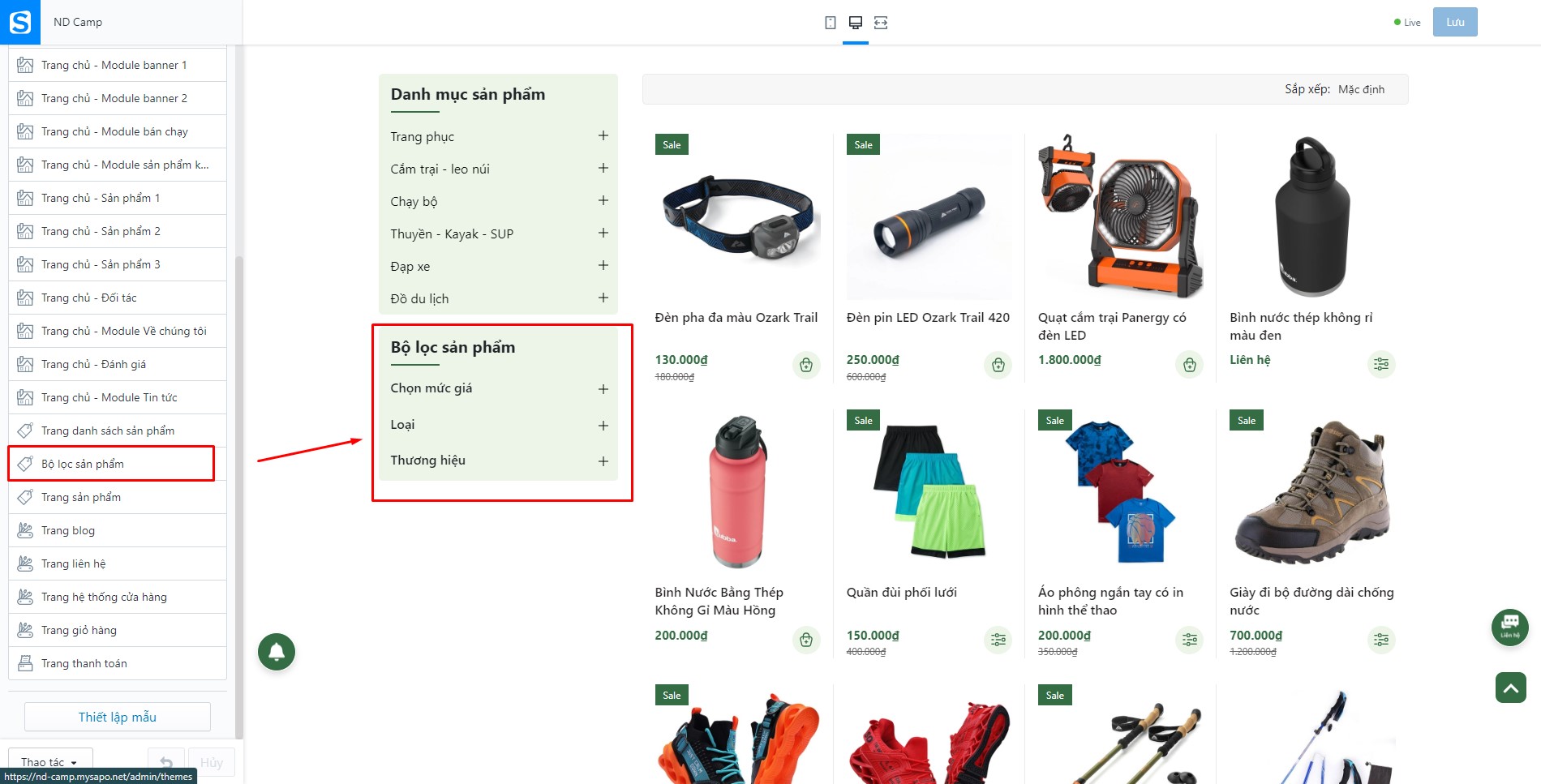
Task: Click the notification bell icon
Action: pos(277,652)
